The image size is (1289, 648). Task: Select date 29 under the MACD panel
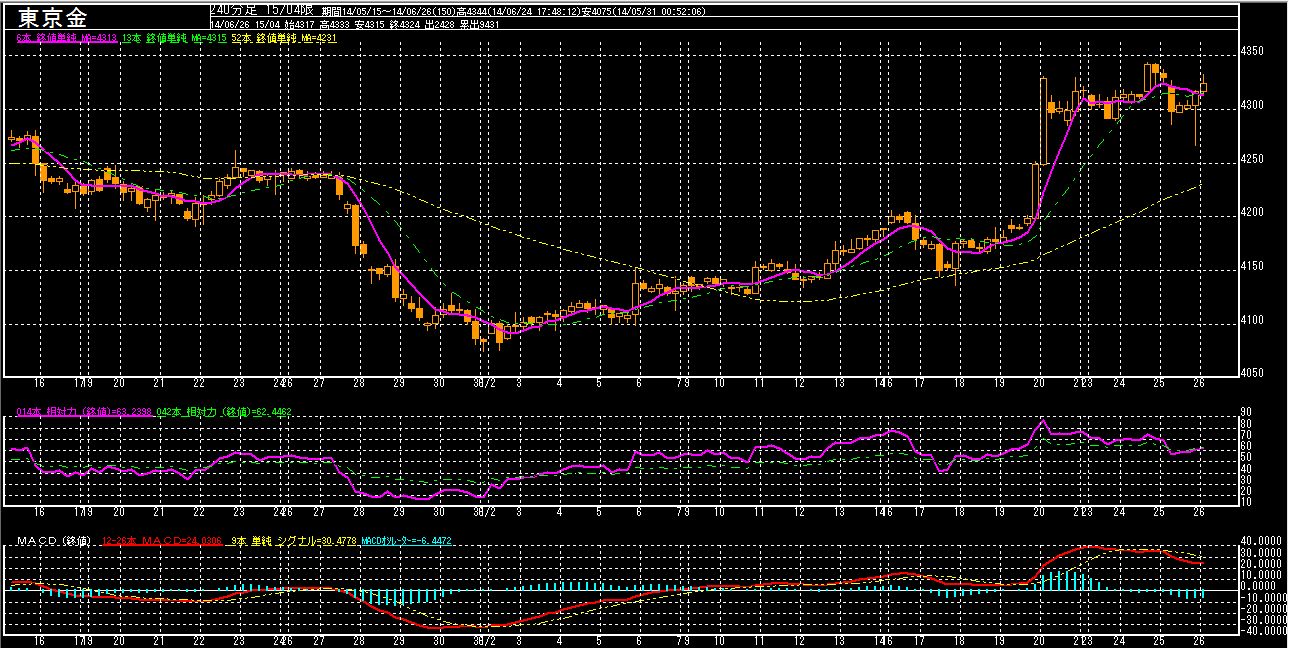tap(398, 640)
